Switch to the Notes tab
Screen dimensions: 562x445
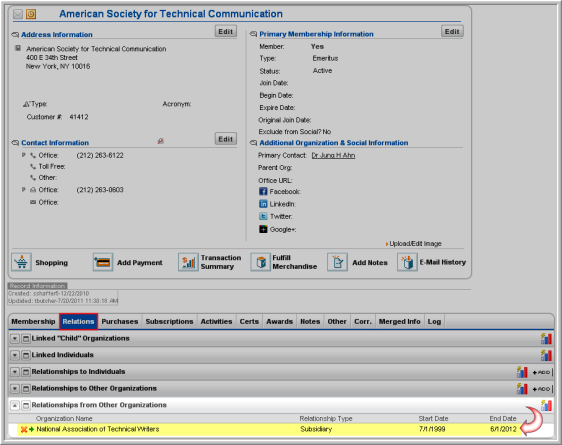pos(310,321)
